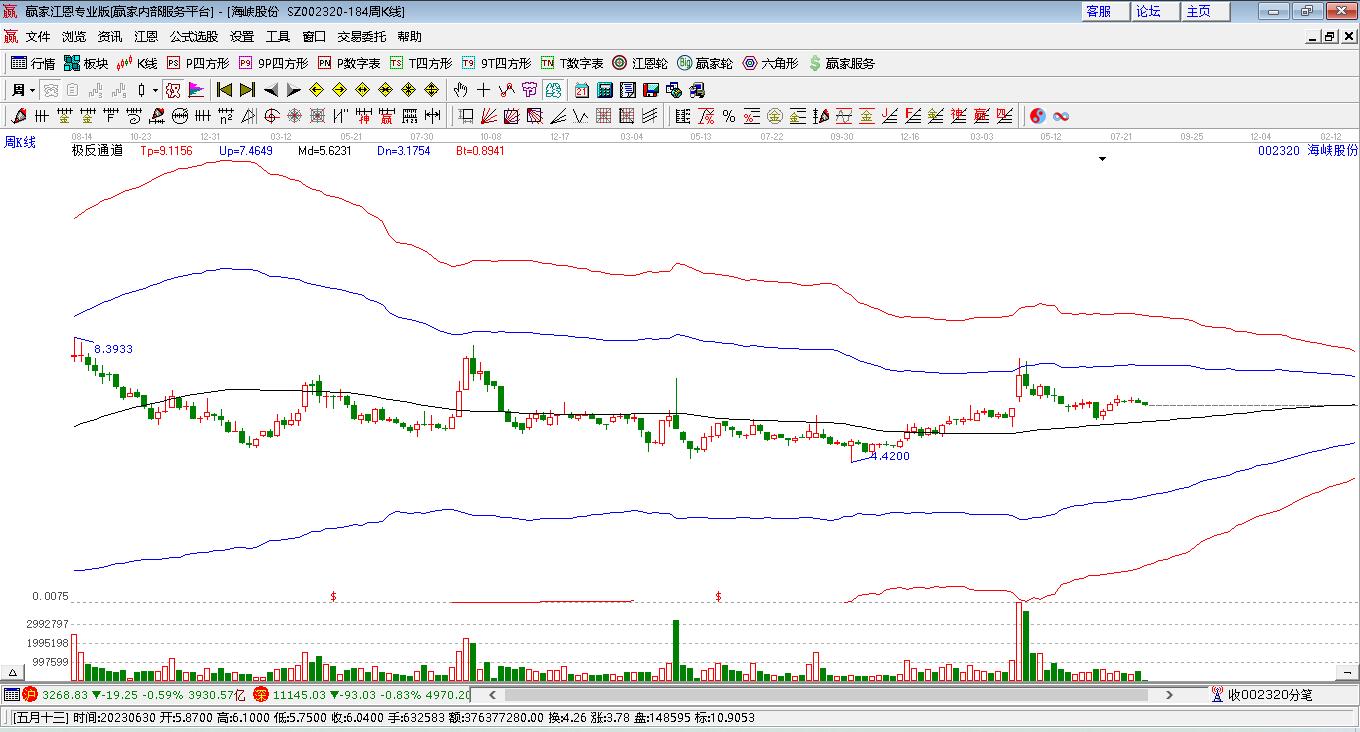
Task: Click the horizontal chart scrollbar thumb
Action: pyautogui.click(x=828, y=694)
